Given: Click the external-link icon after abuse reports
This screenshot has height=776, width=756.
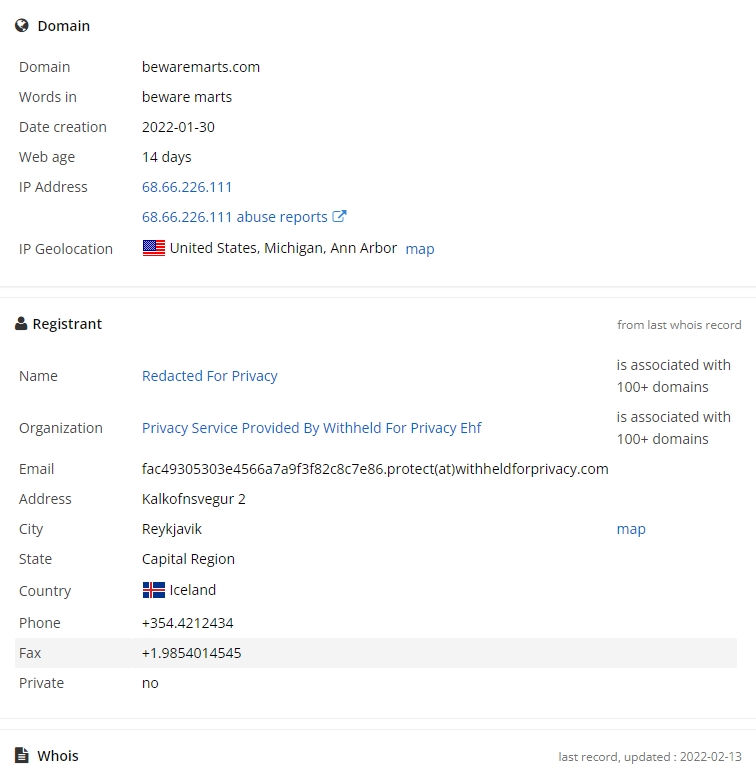Looking at the screenshot, I should 339,216.
